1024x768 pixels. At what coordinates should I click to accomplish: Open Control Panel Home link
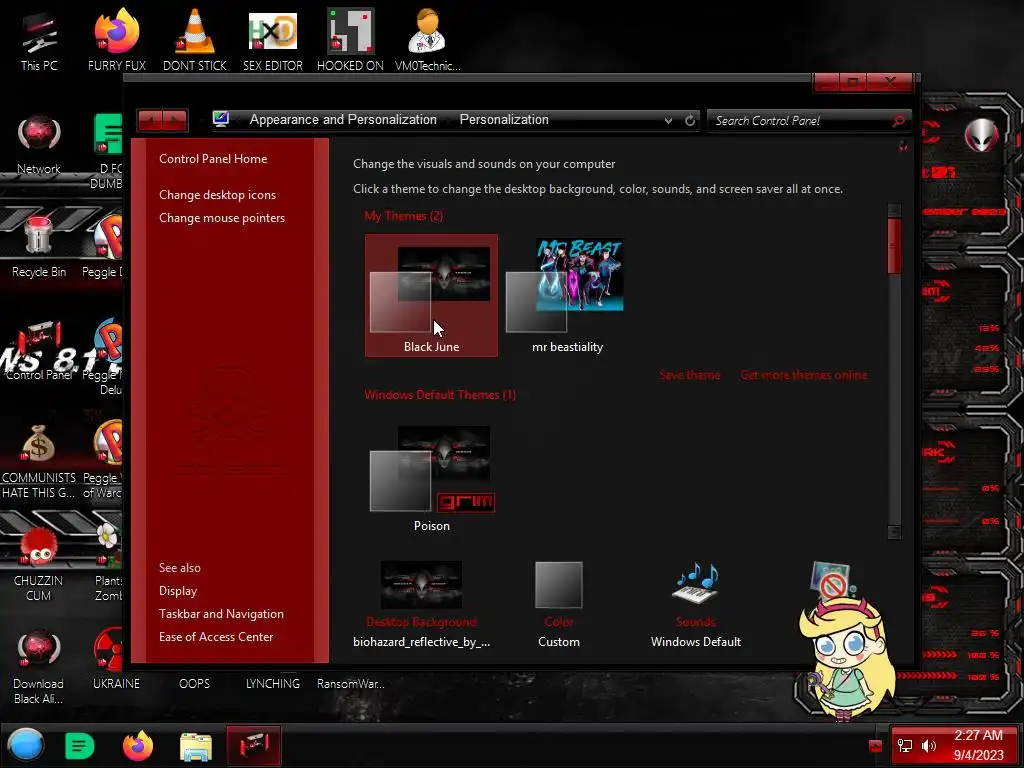tap(213, 159)
